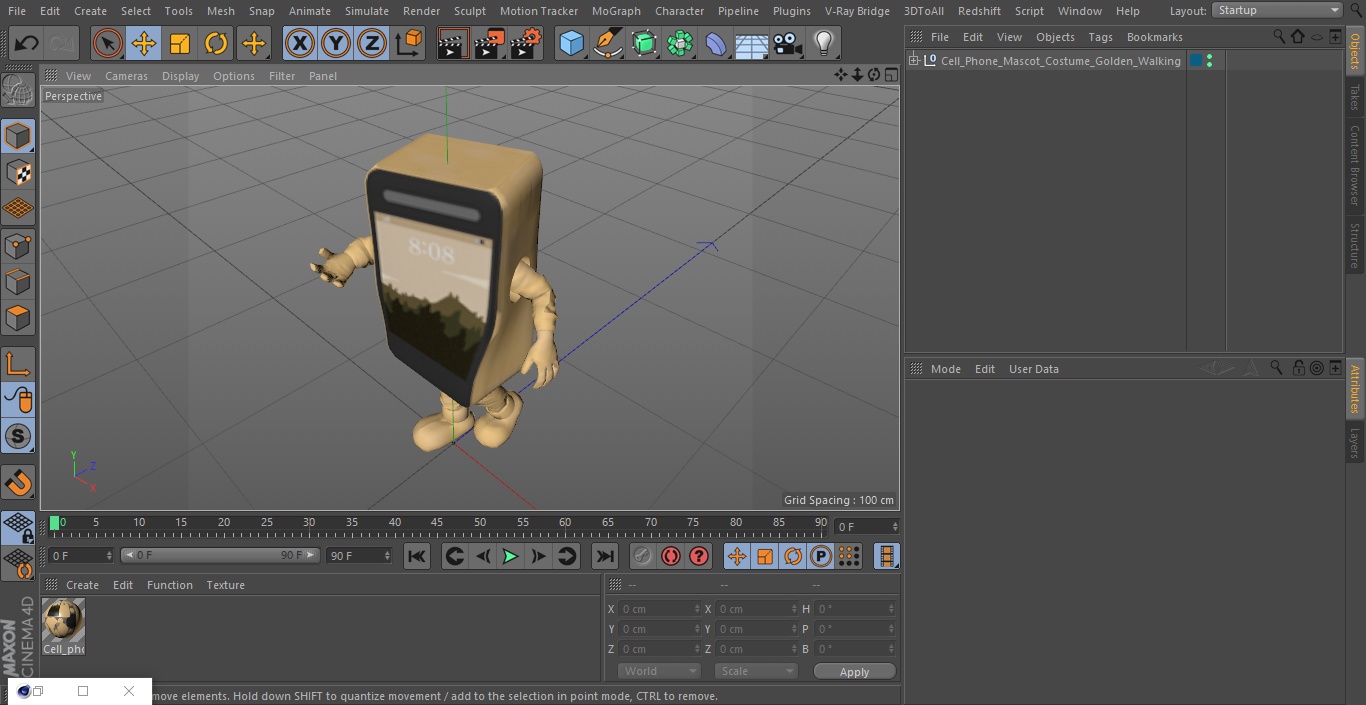
Task: Toggle autokeying button
Action: coord(671,556)
